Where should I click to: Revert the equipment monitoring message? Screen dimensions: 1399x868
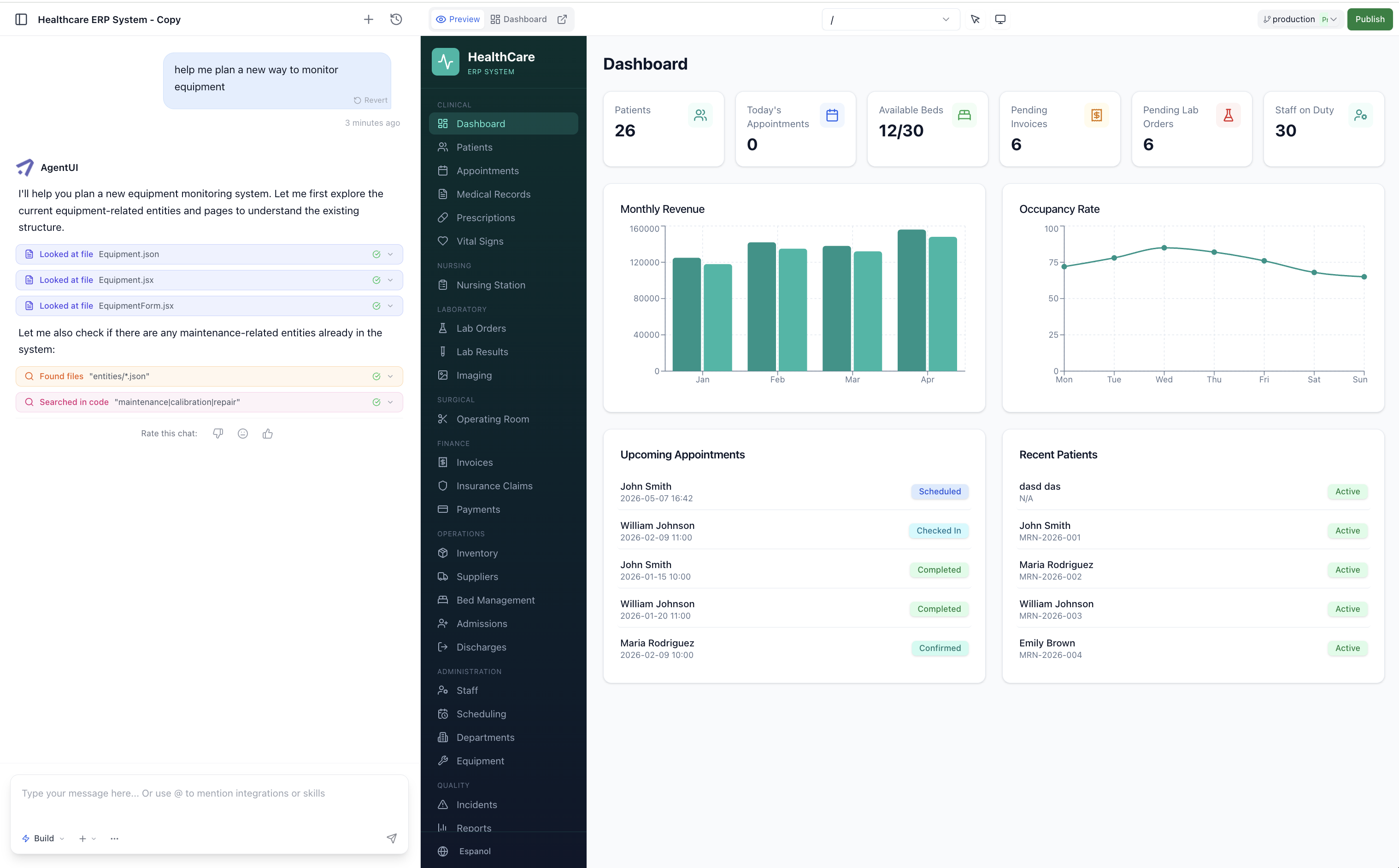371,100
